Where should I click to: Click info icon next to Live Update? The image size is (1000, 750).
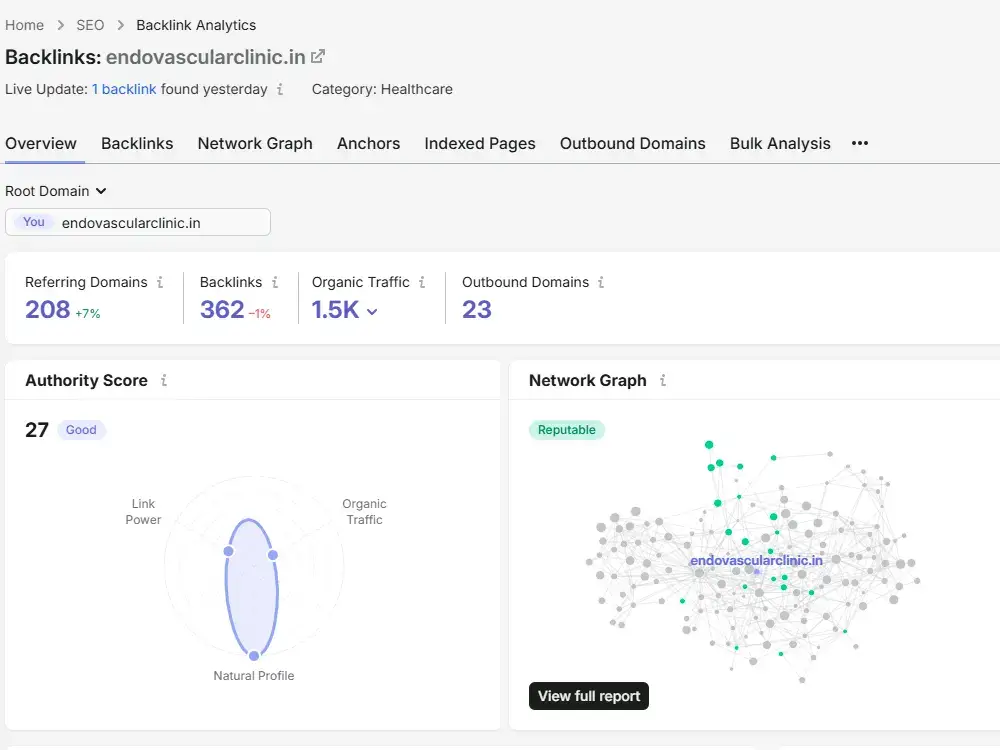280,89
